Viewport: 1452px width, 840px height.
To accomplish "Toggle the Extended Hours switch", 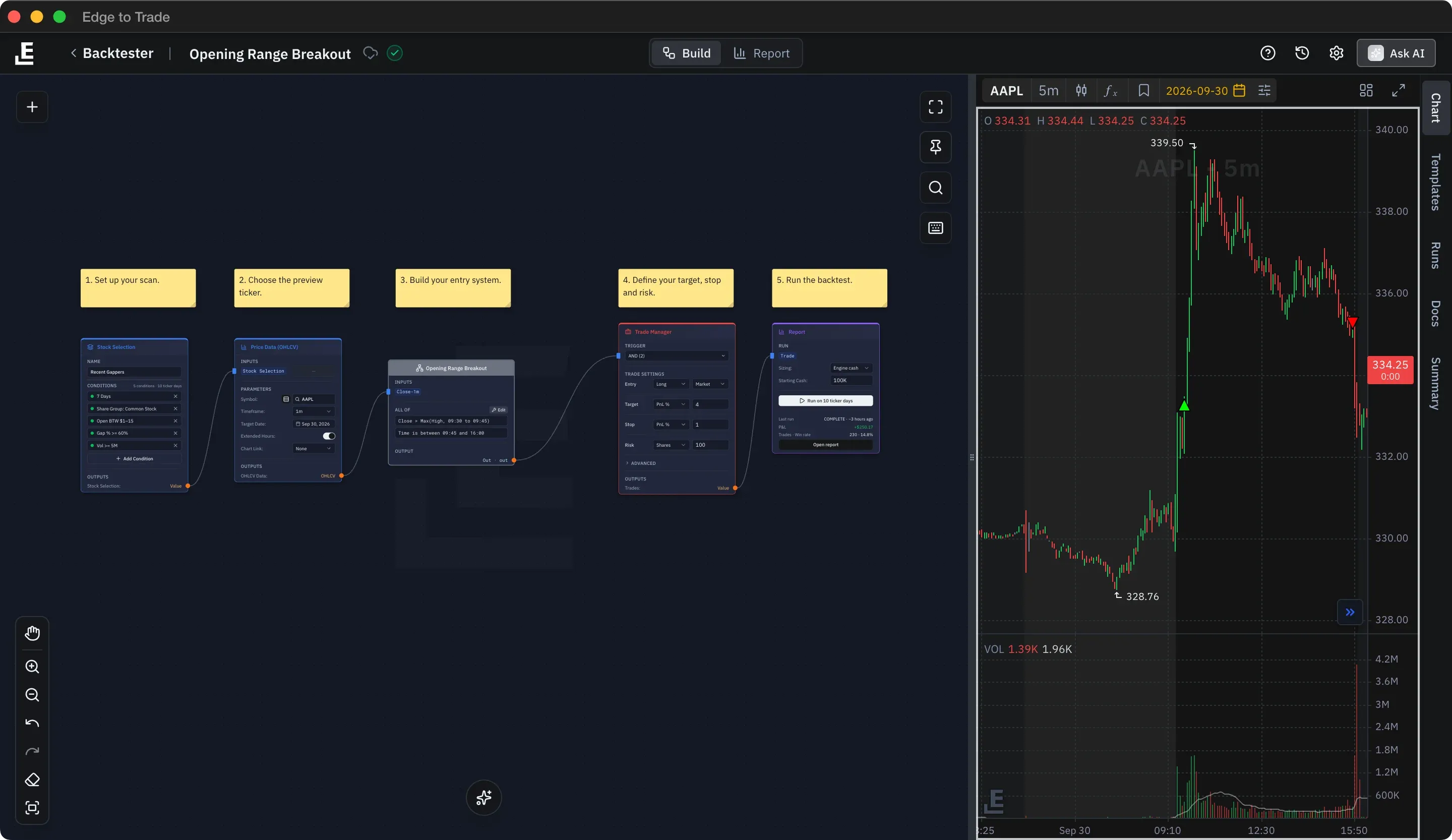I will [329, 436].
